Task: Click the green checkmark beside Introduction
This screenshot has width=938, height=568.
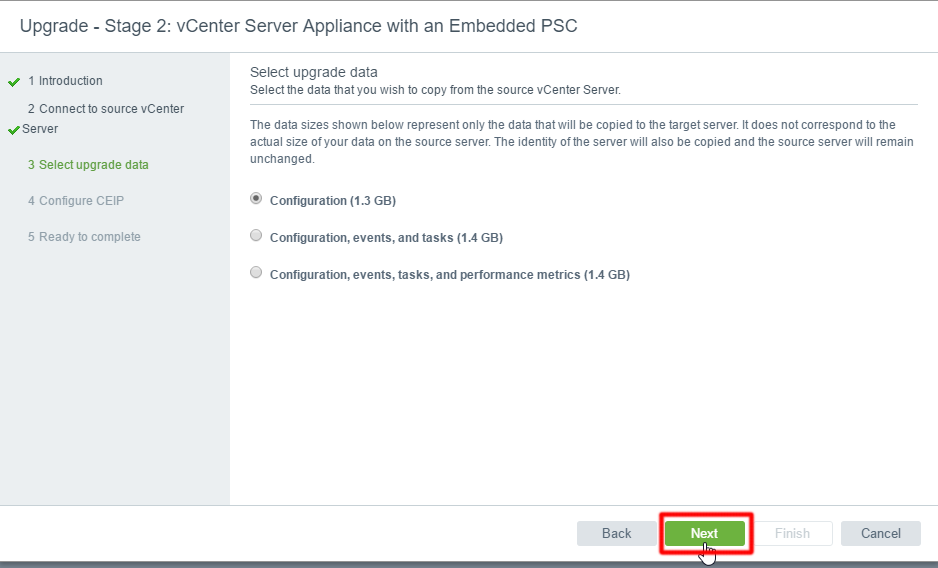Action: click(14, 82)
